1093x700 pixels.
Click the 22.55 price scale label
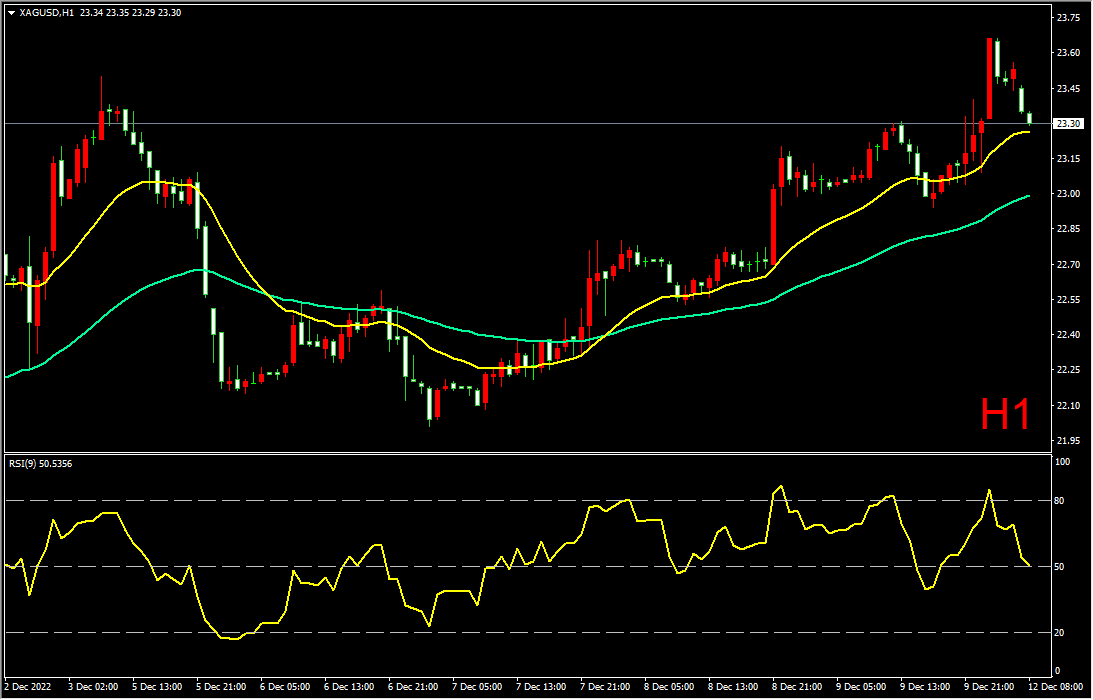pos(1069,300)
